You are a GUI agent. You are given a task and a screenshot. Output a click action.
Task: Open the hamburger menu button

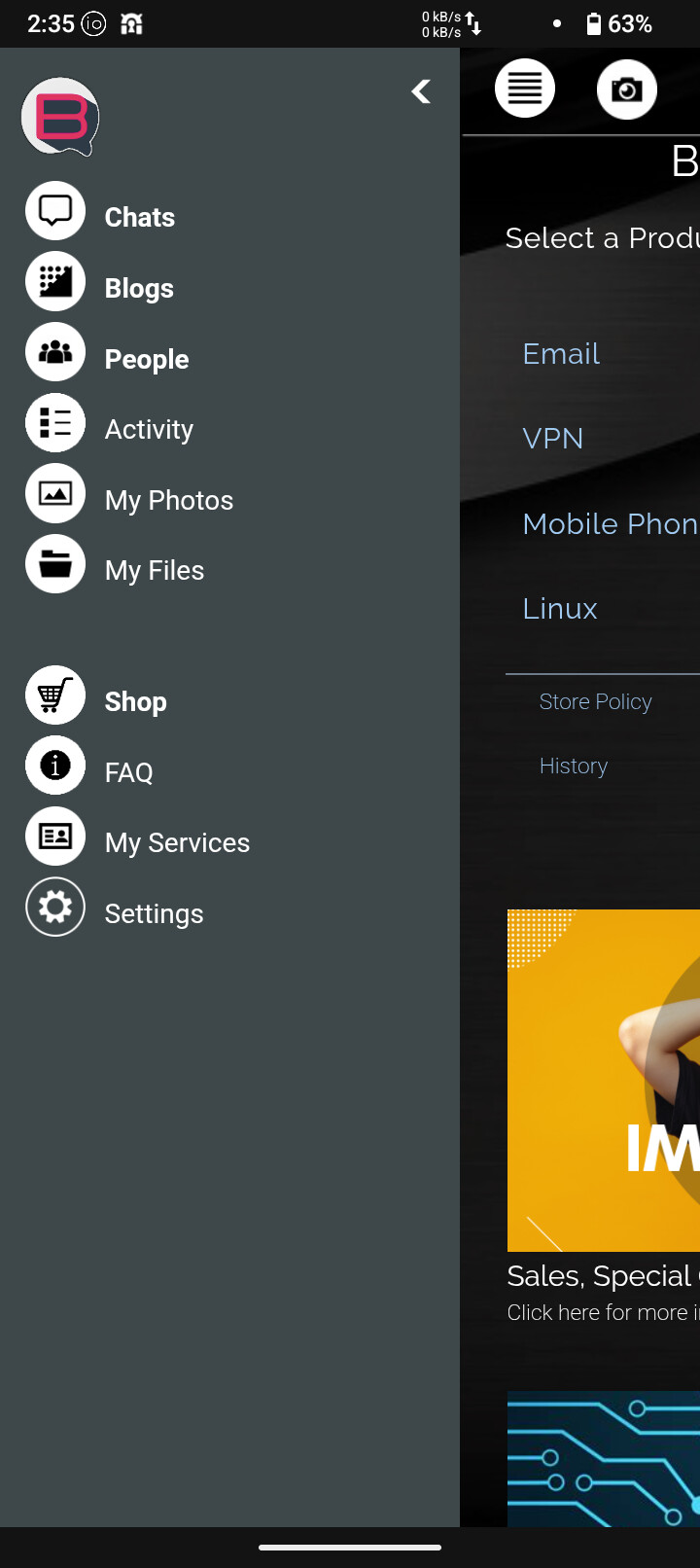click(x=525, y=89)
